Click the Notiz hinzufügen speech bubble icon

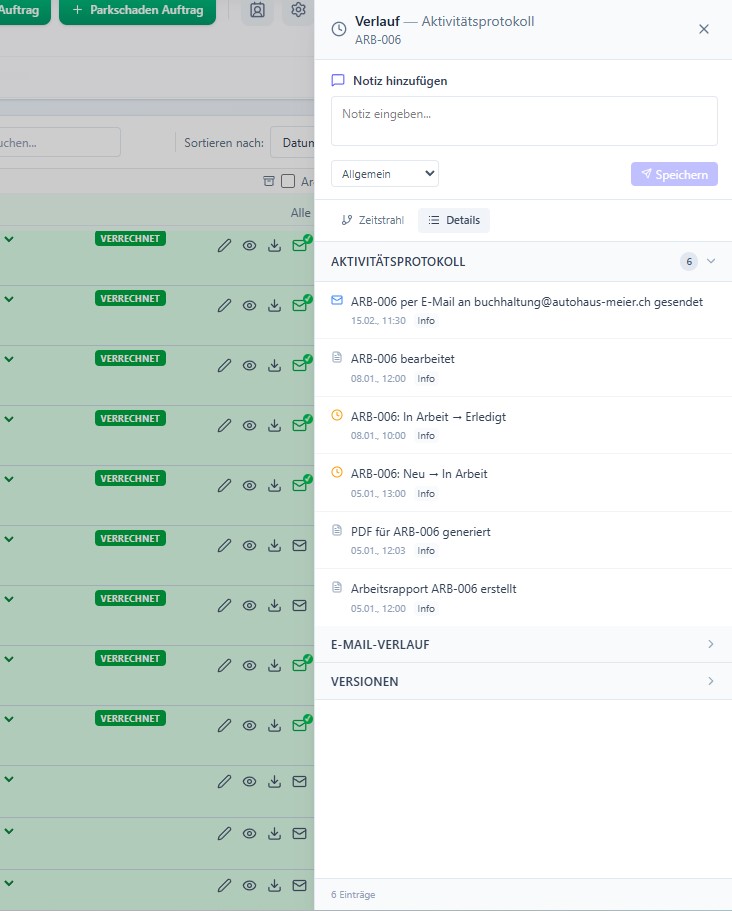(x=338, y=80)
